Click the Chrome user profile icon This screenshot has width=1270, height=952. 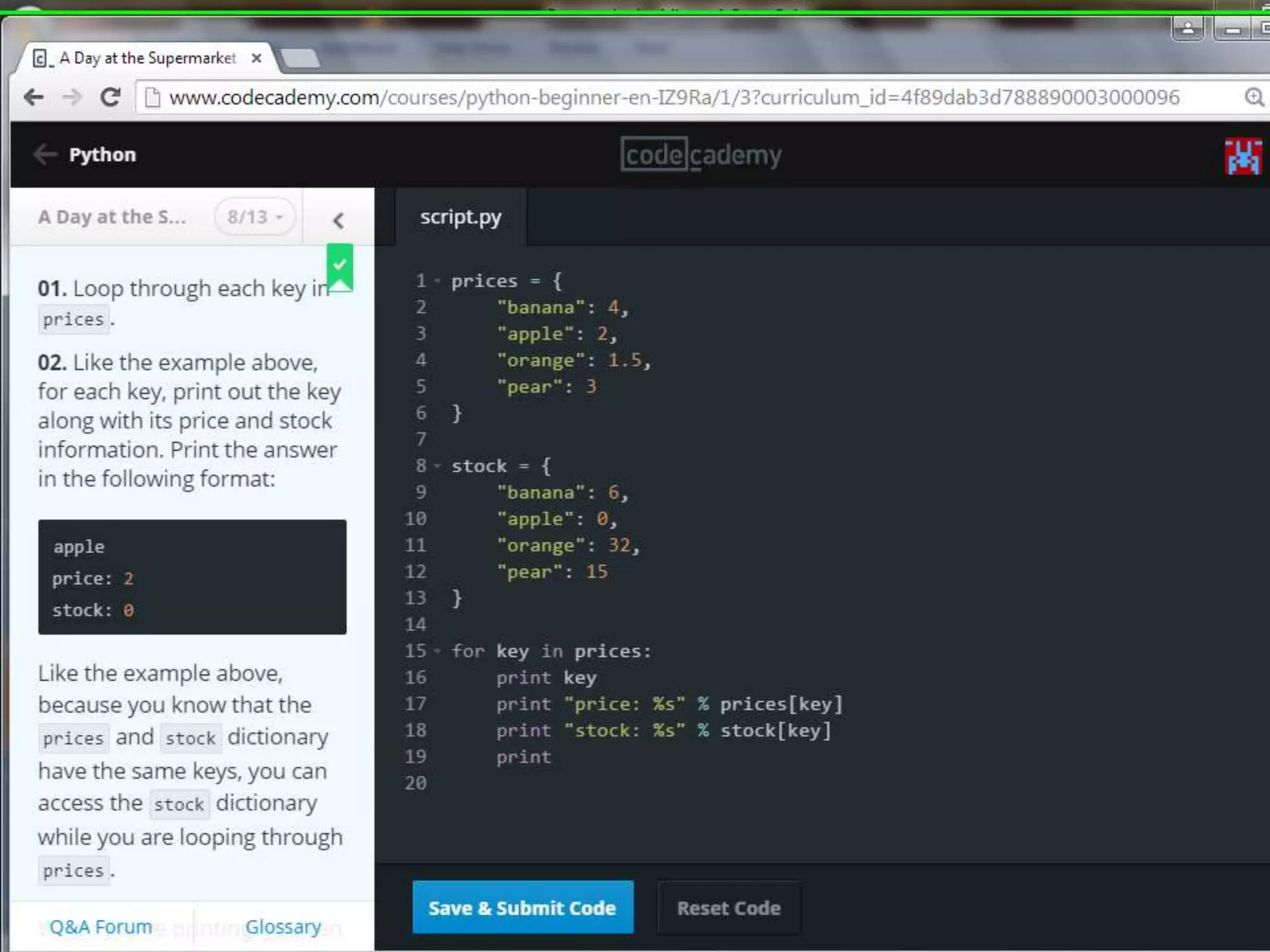click(x=1188, y=29)
